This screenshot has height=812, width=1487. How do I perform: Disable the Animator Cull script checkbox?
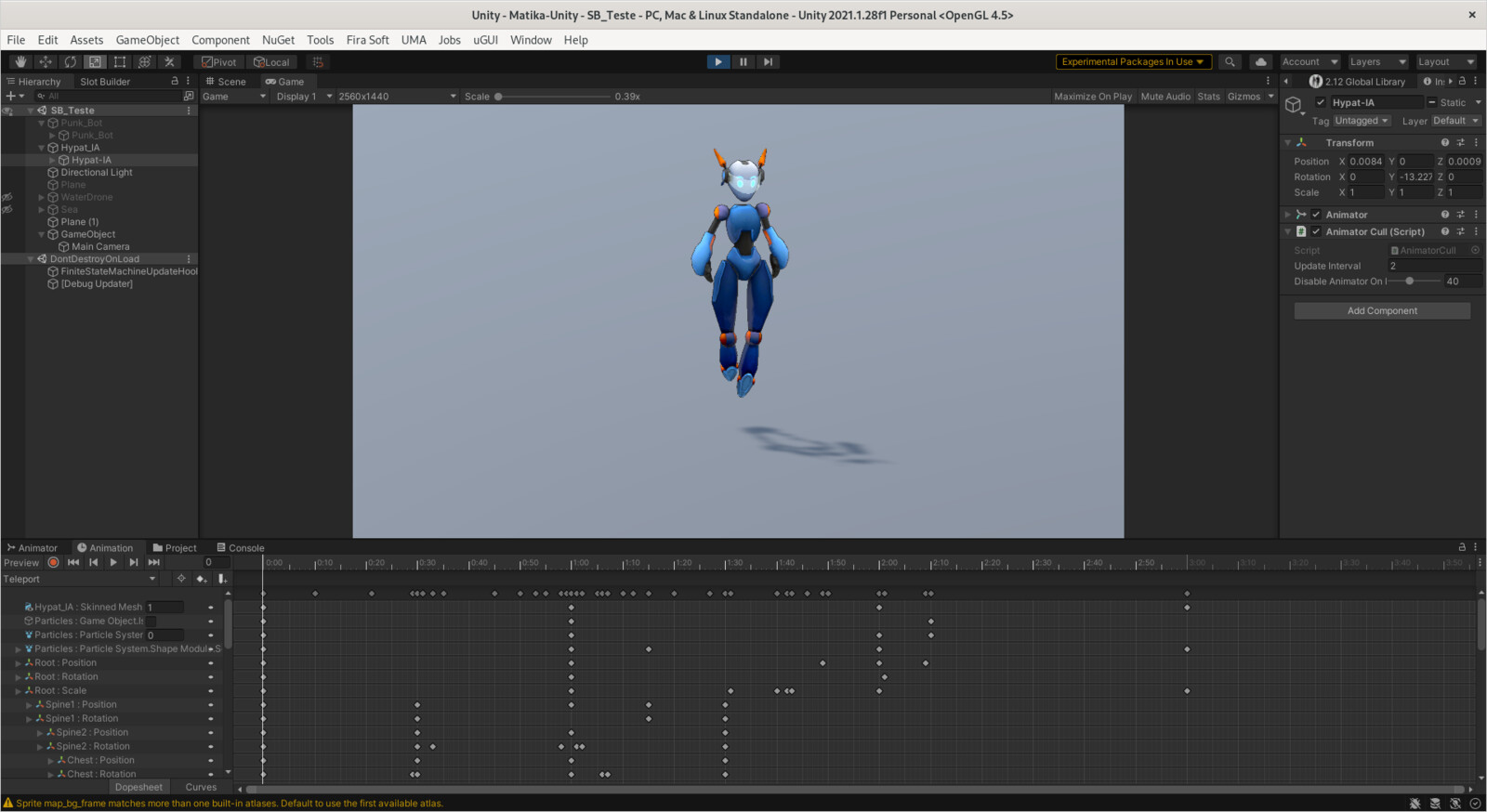pyautogui.click(x=1316, y=232)
